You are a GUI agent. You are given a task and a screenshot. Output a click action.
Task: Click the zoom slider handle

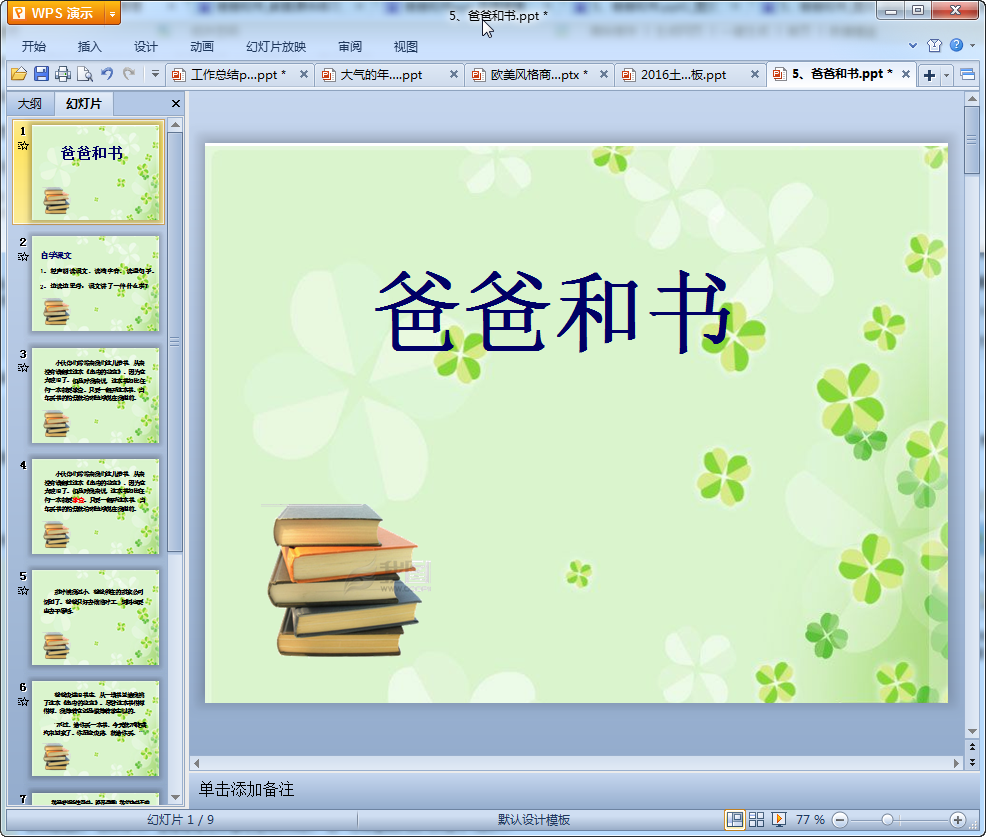(x=887, y=820)
